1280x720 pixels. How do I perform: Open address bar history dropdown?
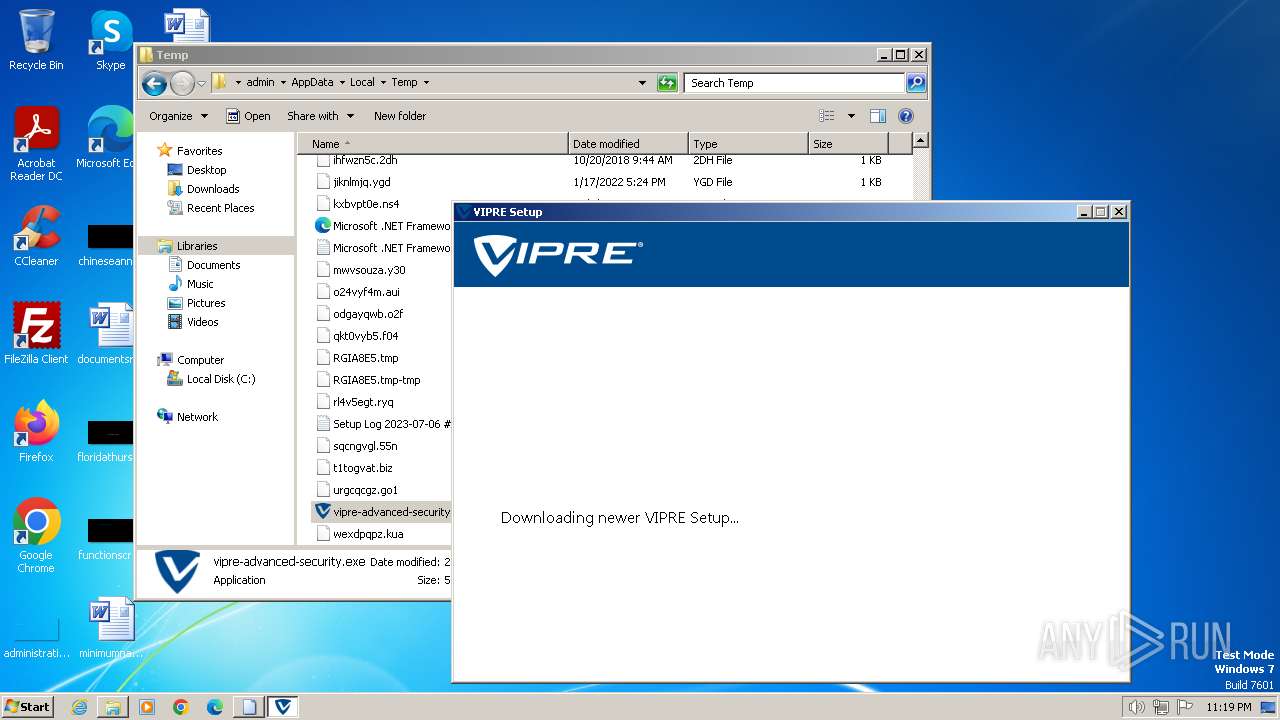tap(642, 83)
